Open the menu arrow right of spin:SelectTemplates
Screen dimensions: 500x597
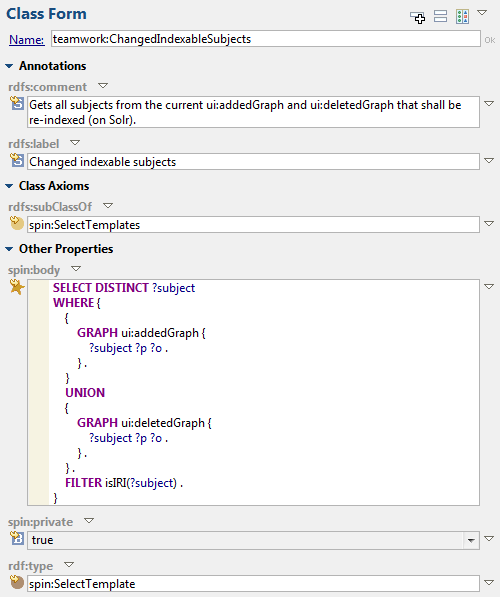(x=489, y=223)
